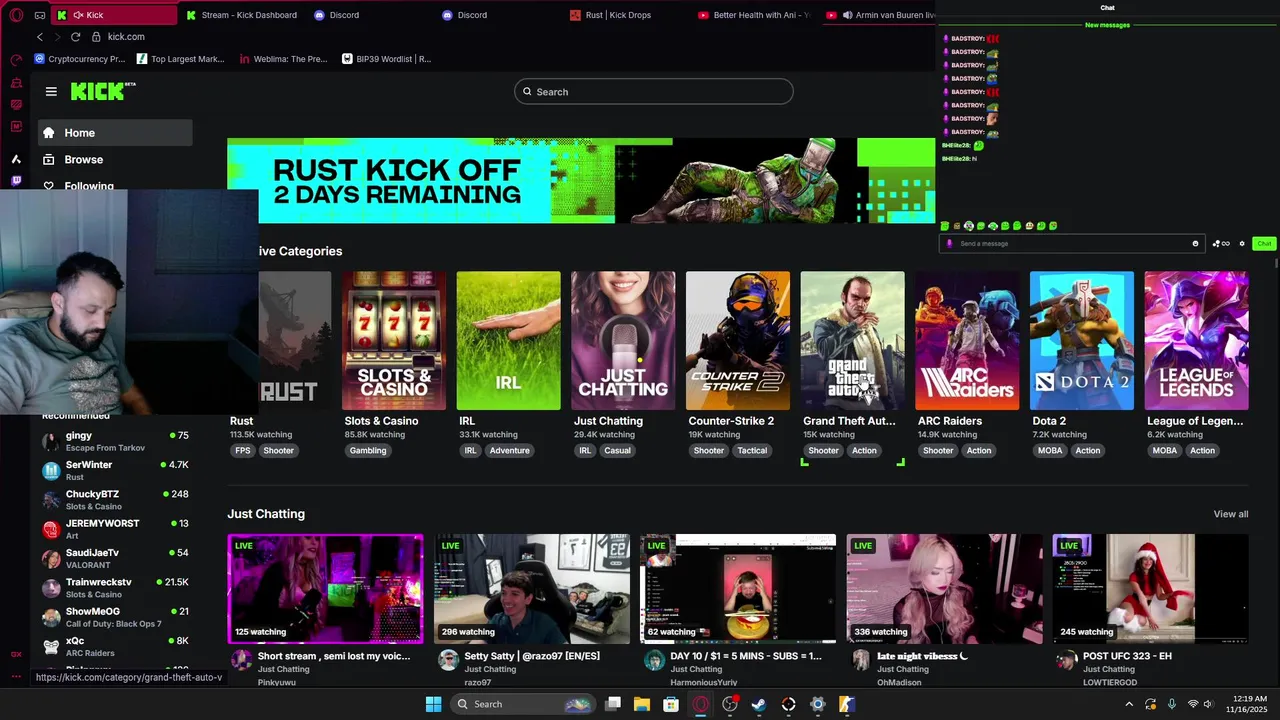Open chat settings gear icon

pos(1242,244)
